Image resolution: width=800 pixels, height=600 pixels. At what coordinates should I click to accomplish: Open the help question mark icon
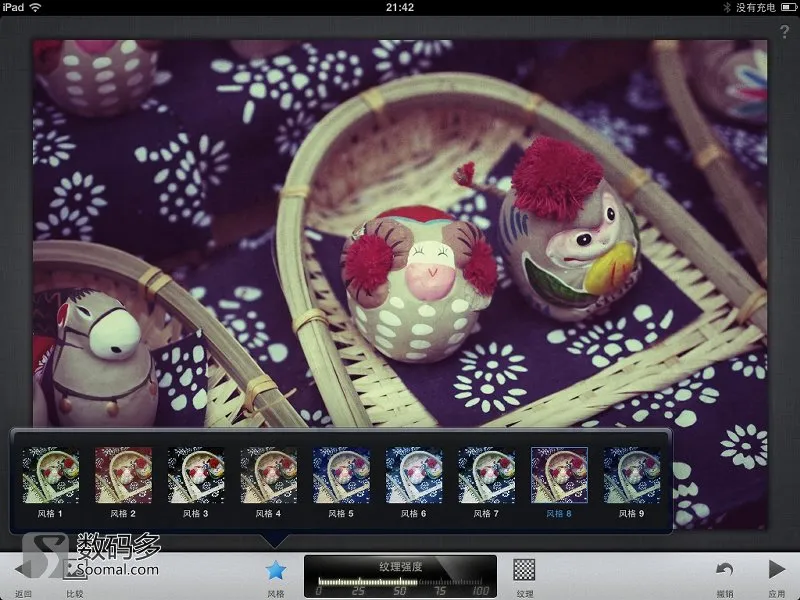point(784,32)
